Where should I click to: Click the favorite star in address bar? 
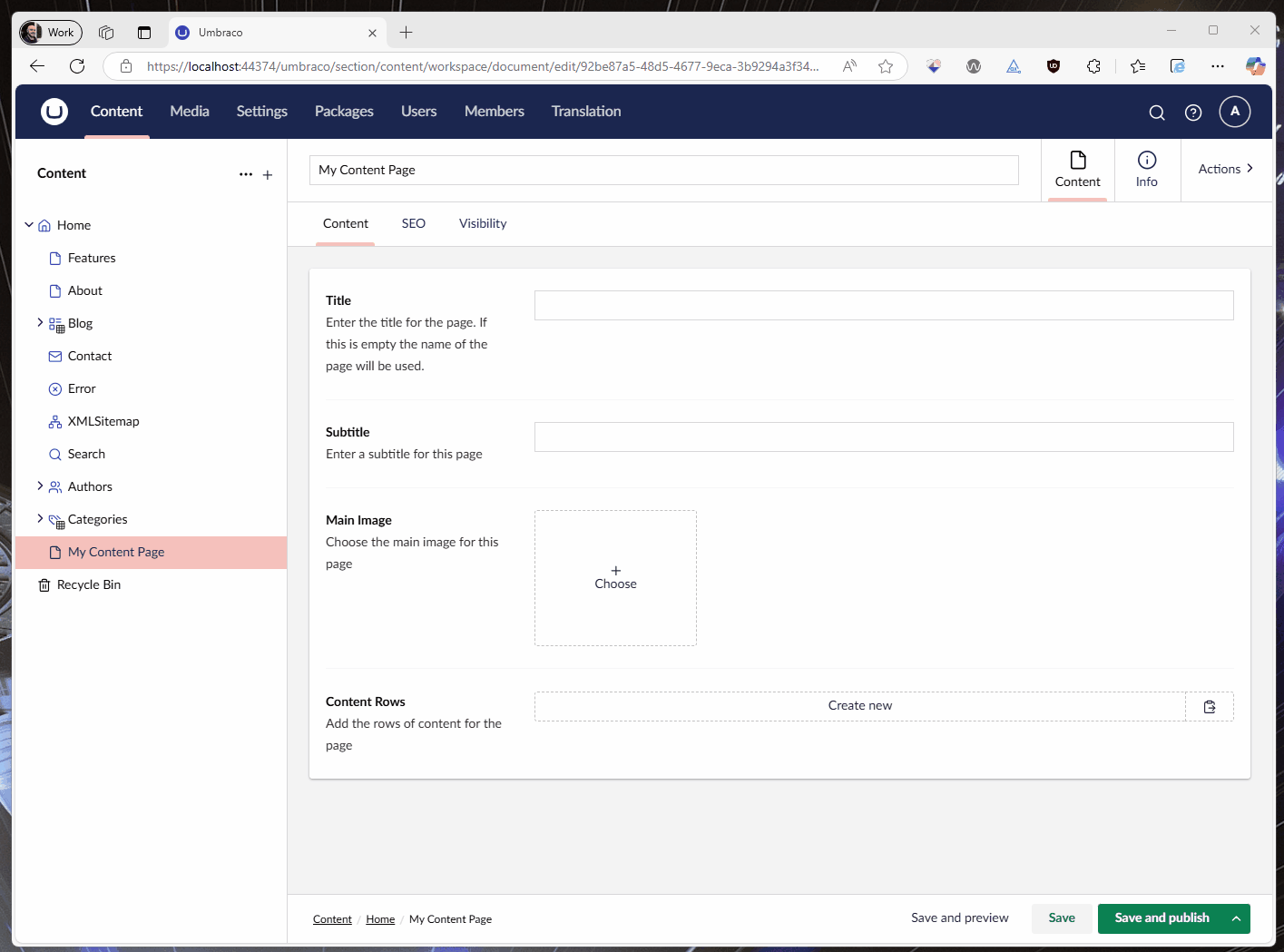tap(886, 65)
